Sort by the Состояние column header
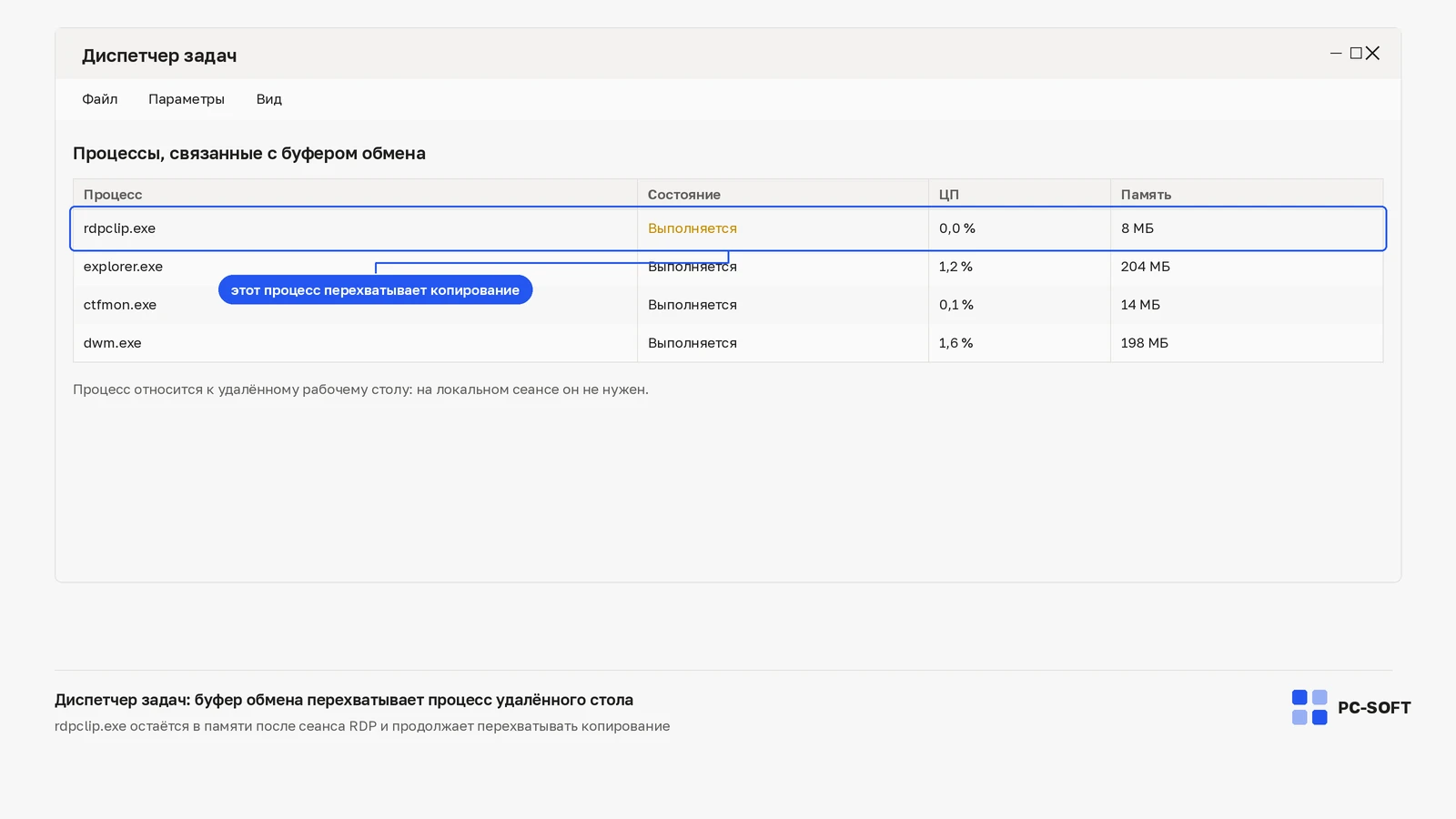1456x819 pixels. [x=684, y=195]
